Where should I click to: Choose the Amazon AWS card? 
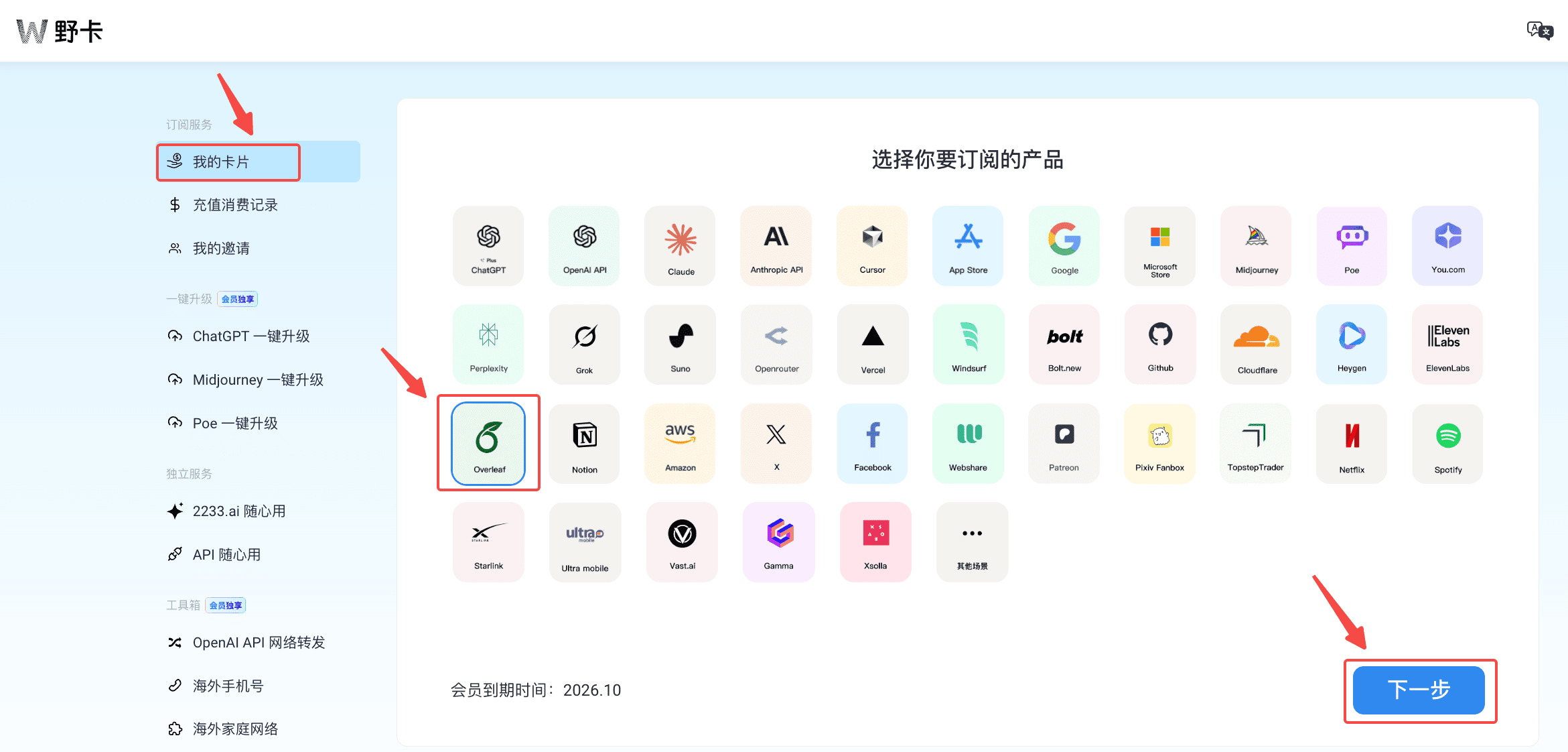pos(681,443)
